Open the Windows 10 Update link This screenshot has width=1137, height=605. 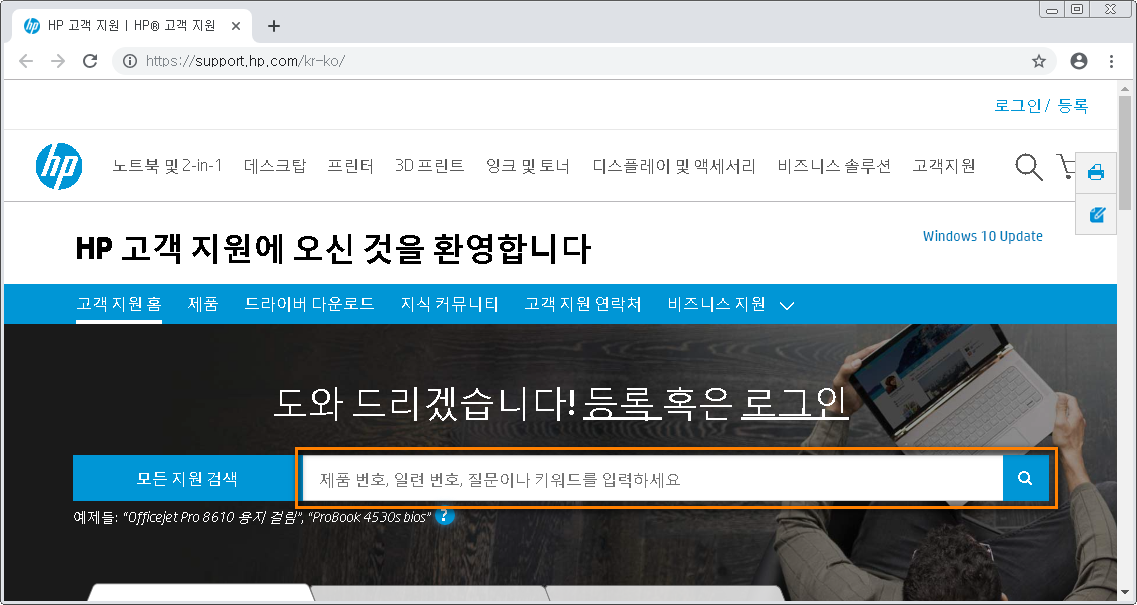983,236
